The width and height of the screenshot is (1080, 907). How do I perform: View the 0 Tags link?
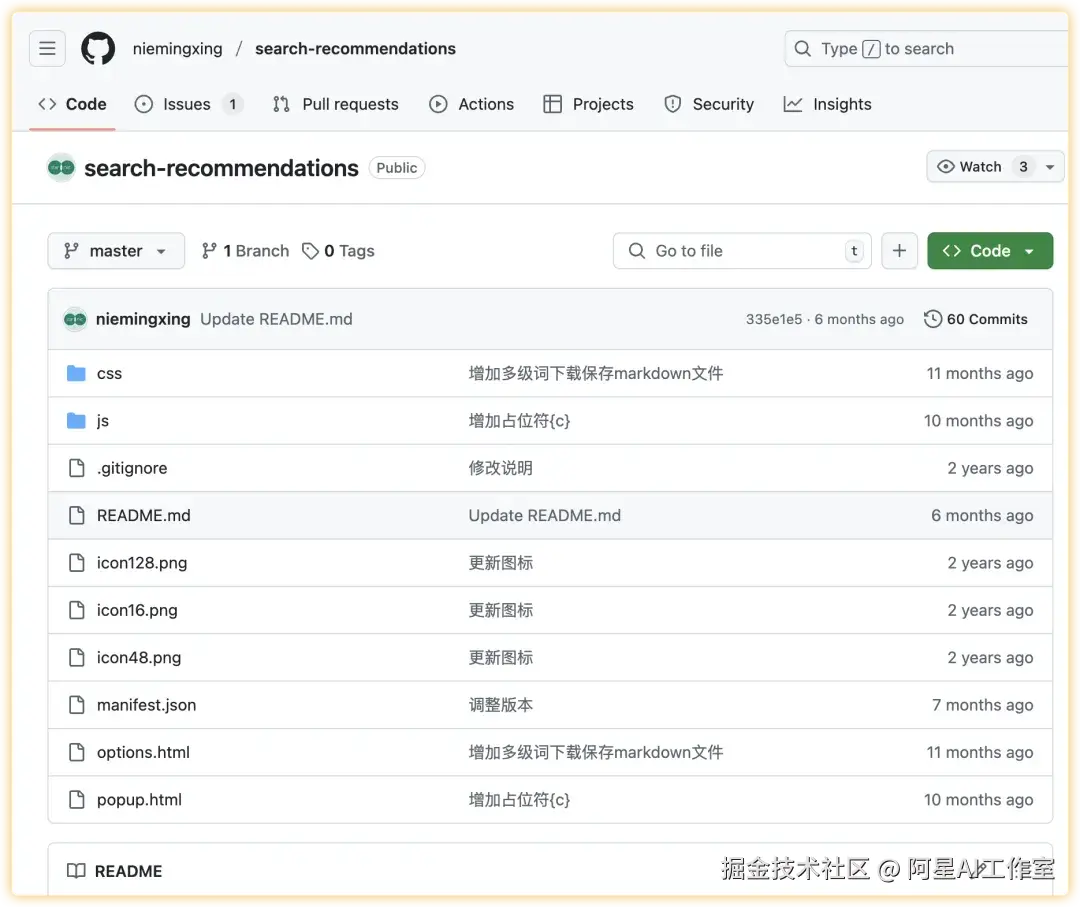click(x=338, y=251)
